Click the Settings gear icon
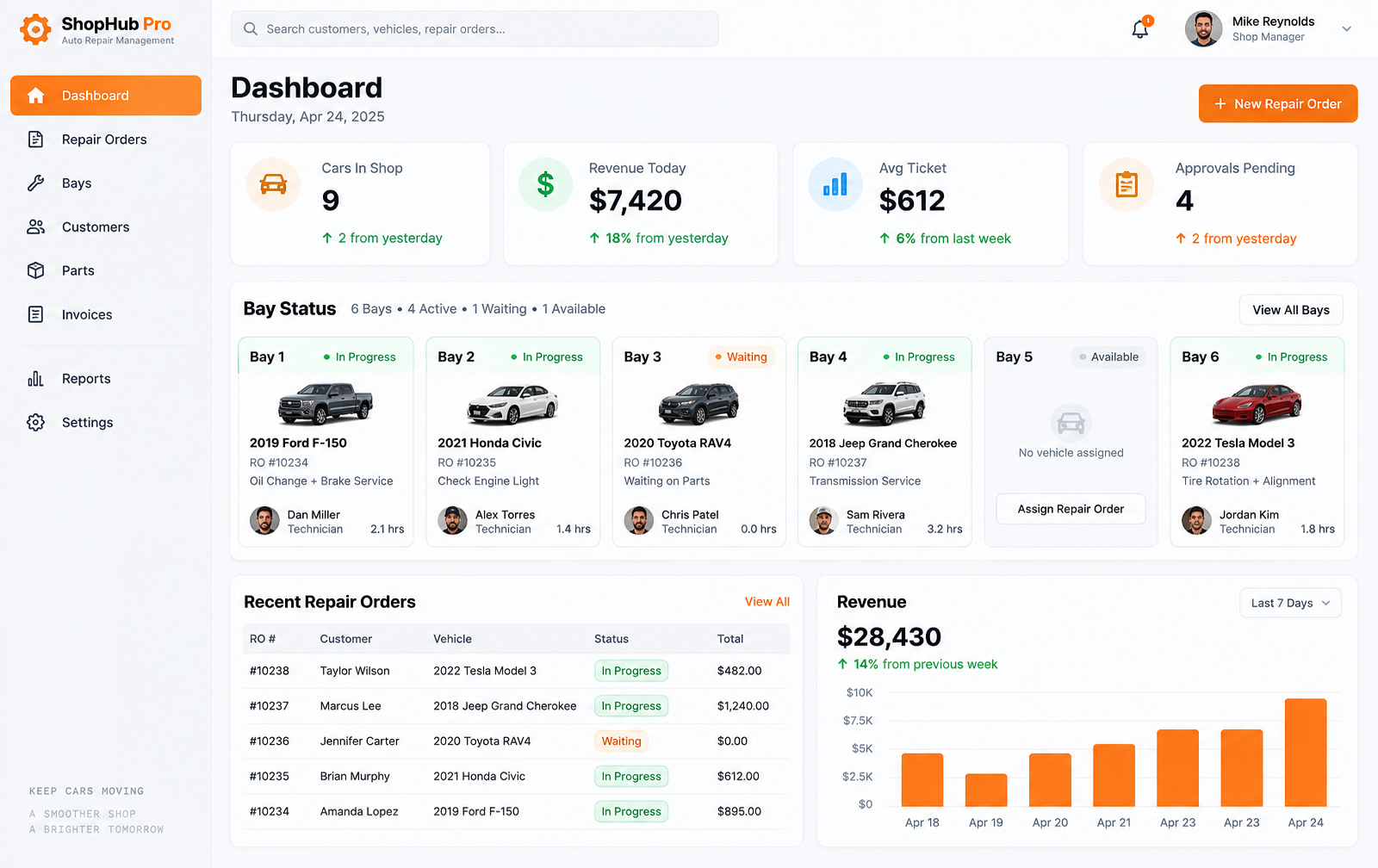Screen dimensions: 1378x868 (x=35, y=423)
